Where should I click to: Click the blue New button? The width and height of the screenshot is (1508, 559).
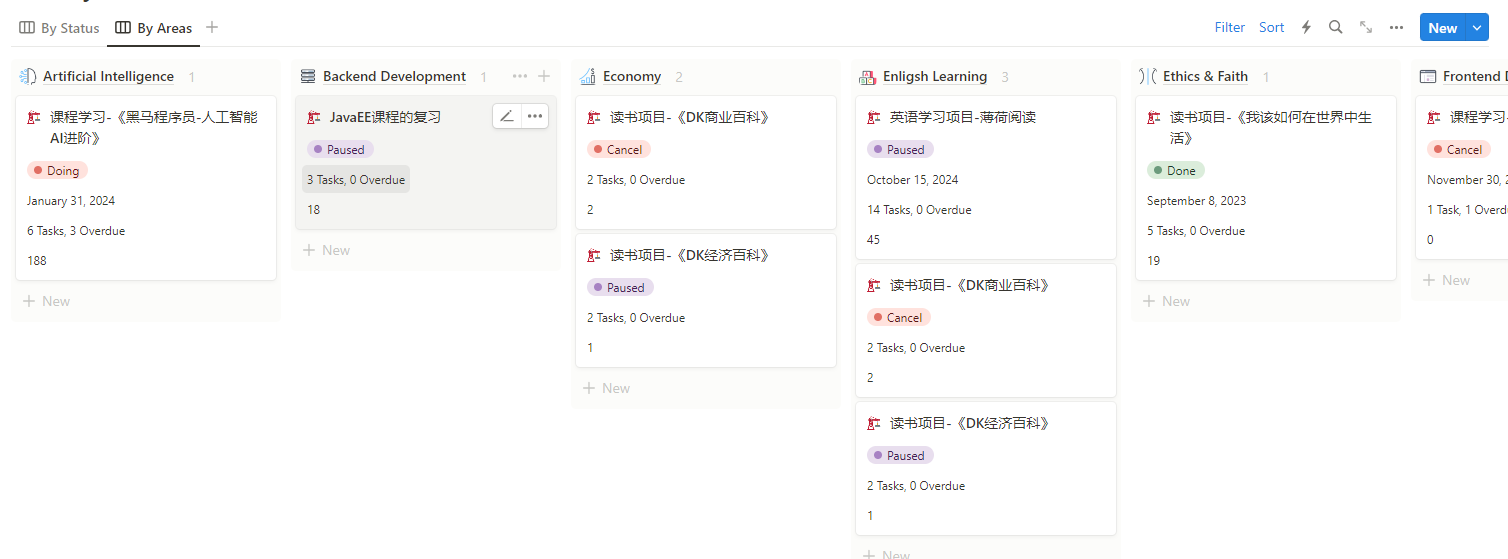(x=1442, y=28)
